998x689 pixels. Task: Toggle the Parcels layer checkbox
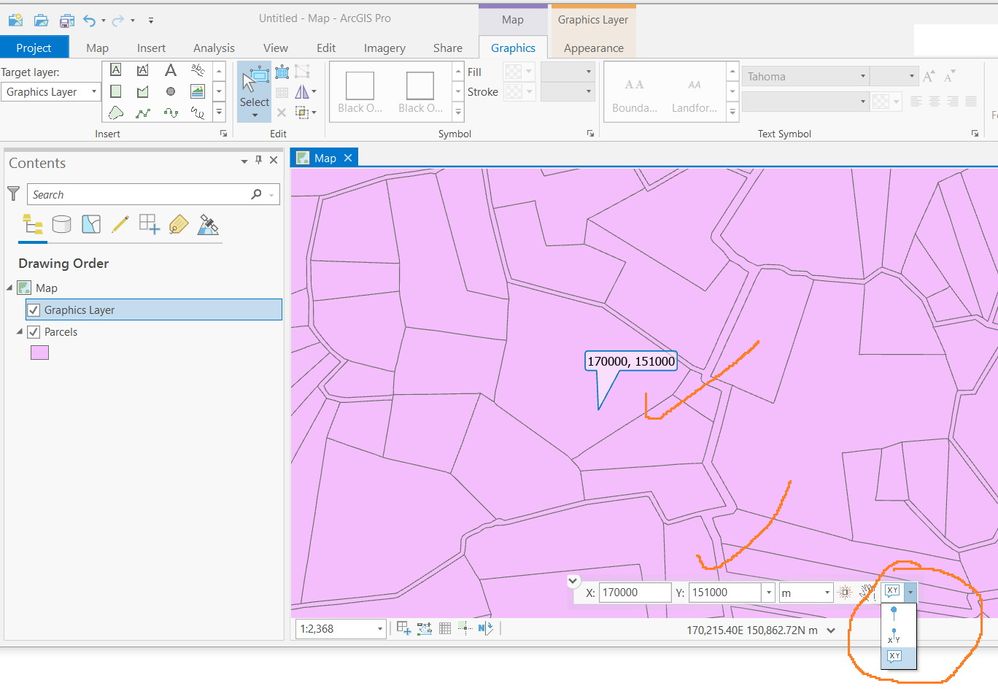click(34, 332)
